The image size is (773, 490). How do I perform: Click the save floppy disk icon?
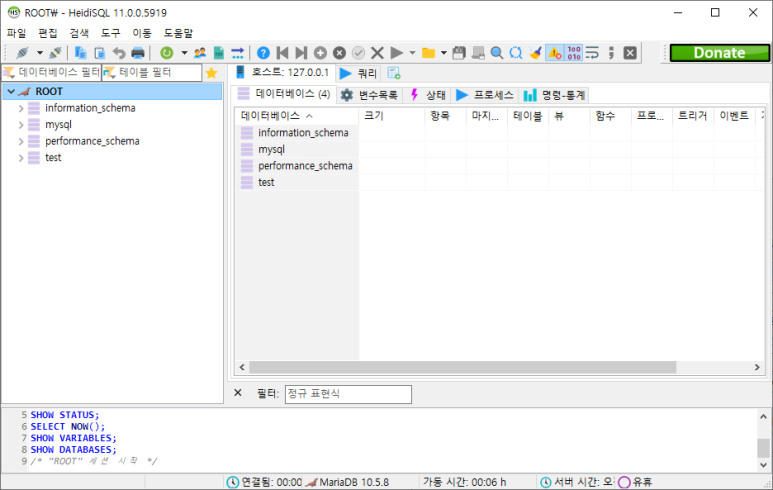[459, 53]
